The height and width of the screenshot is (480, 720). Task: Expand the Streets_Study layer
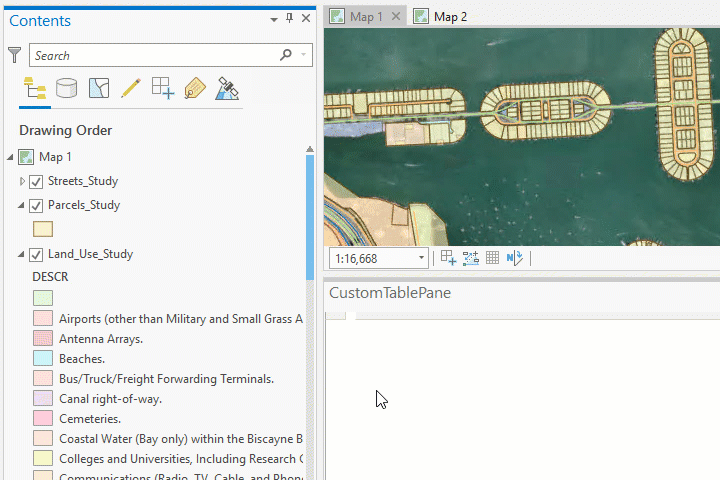tap(22, 181)
